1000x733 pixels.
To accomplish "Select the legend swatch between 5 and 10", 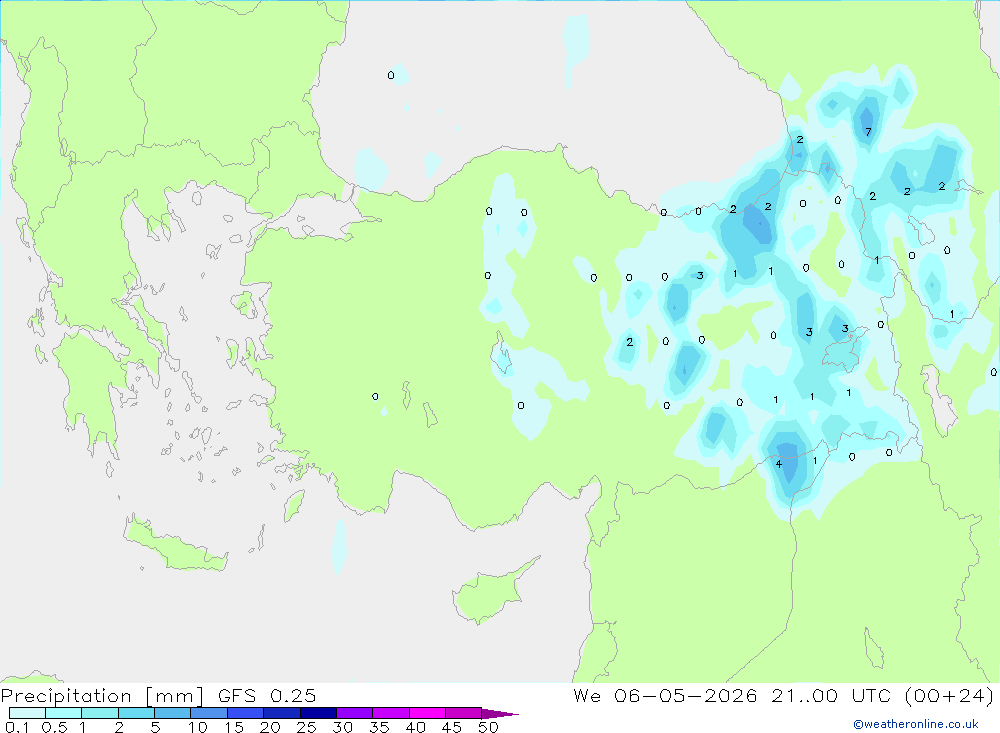I will (x=173, y=713).
